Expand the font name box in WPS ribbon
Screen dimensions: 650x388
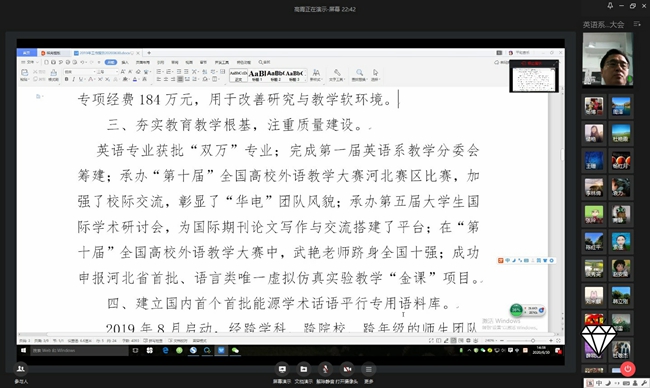pos(80,72)
